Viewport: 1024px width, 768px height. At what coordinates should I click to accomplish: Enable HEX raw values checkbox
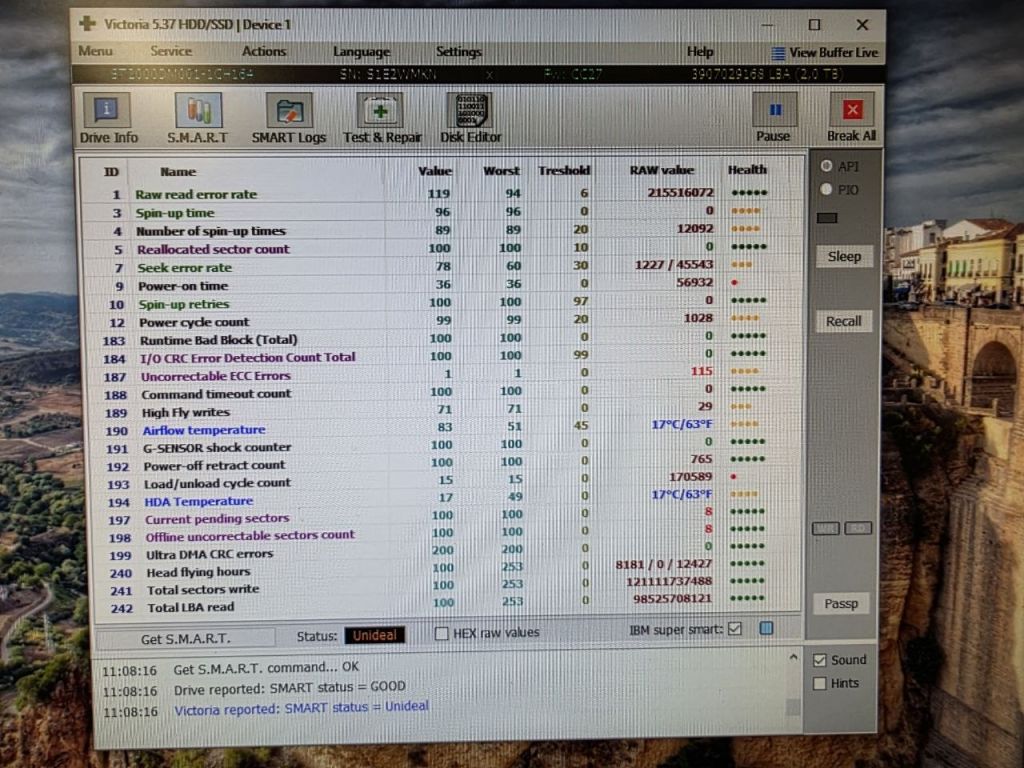coord(441,633)
